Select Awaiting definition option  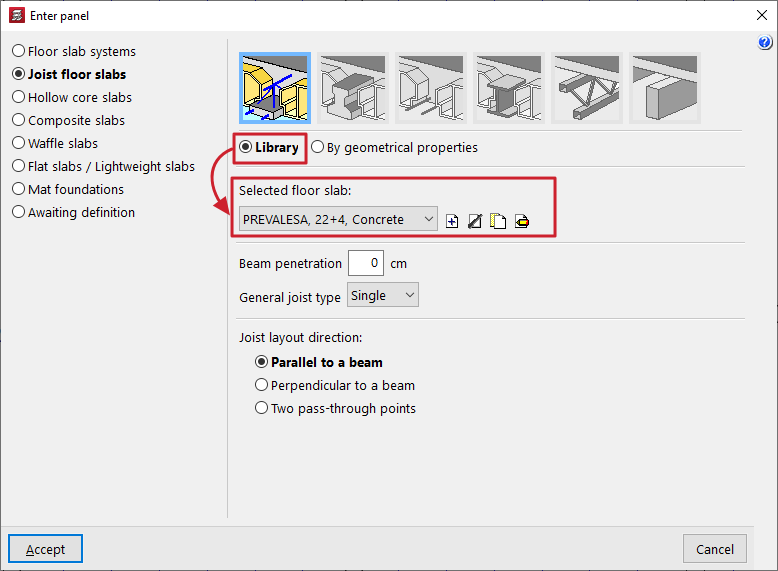[73, 212]
